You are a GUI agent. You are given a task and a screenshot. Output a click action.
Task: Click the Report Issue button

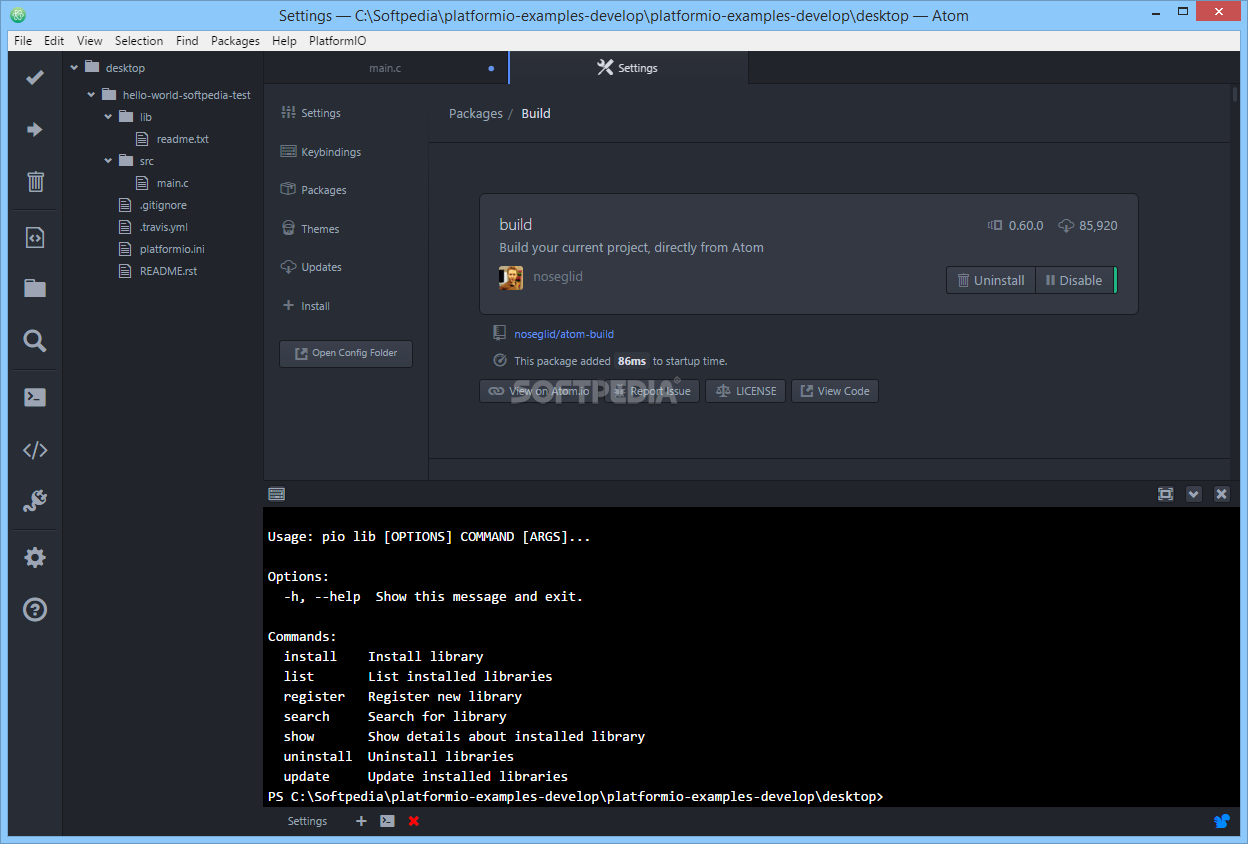pyautogui.click(x=653, y=391)
